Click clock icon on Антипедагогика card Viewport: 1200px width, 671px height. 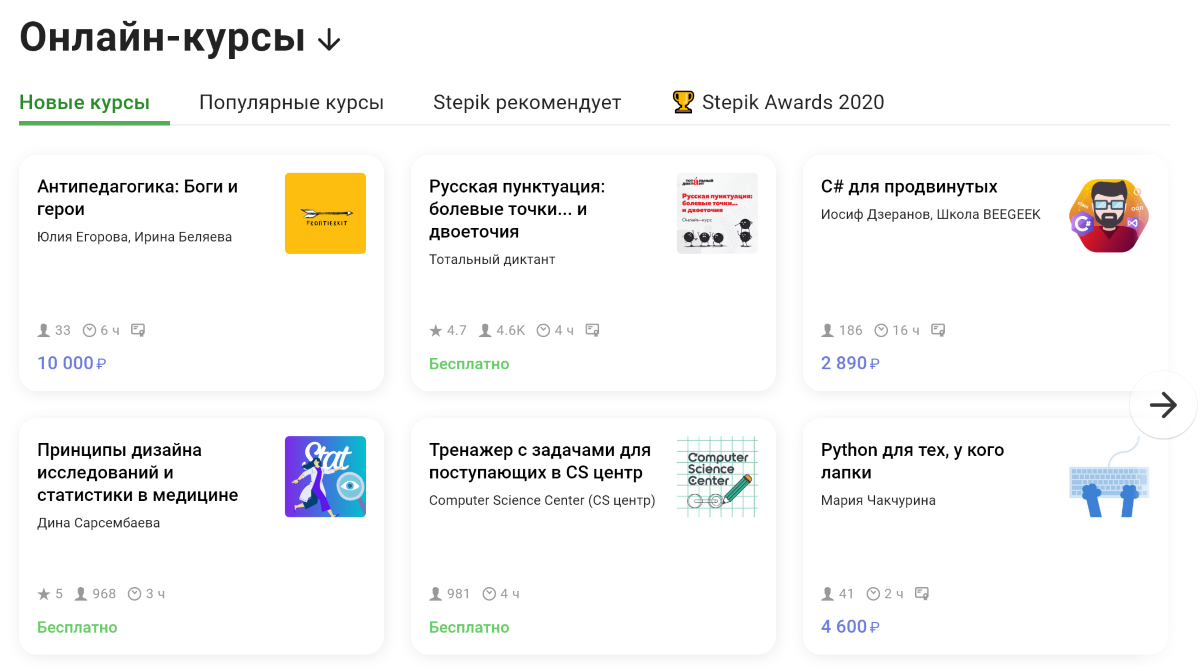click(x=89, y=330)
